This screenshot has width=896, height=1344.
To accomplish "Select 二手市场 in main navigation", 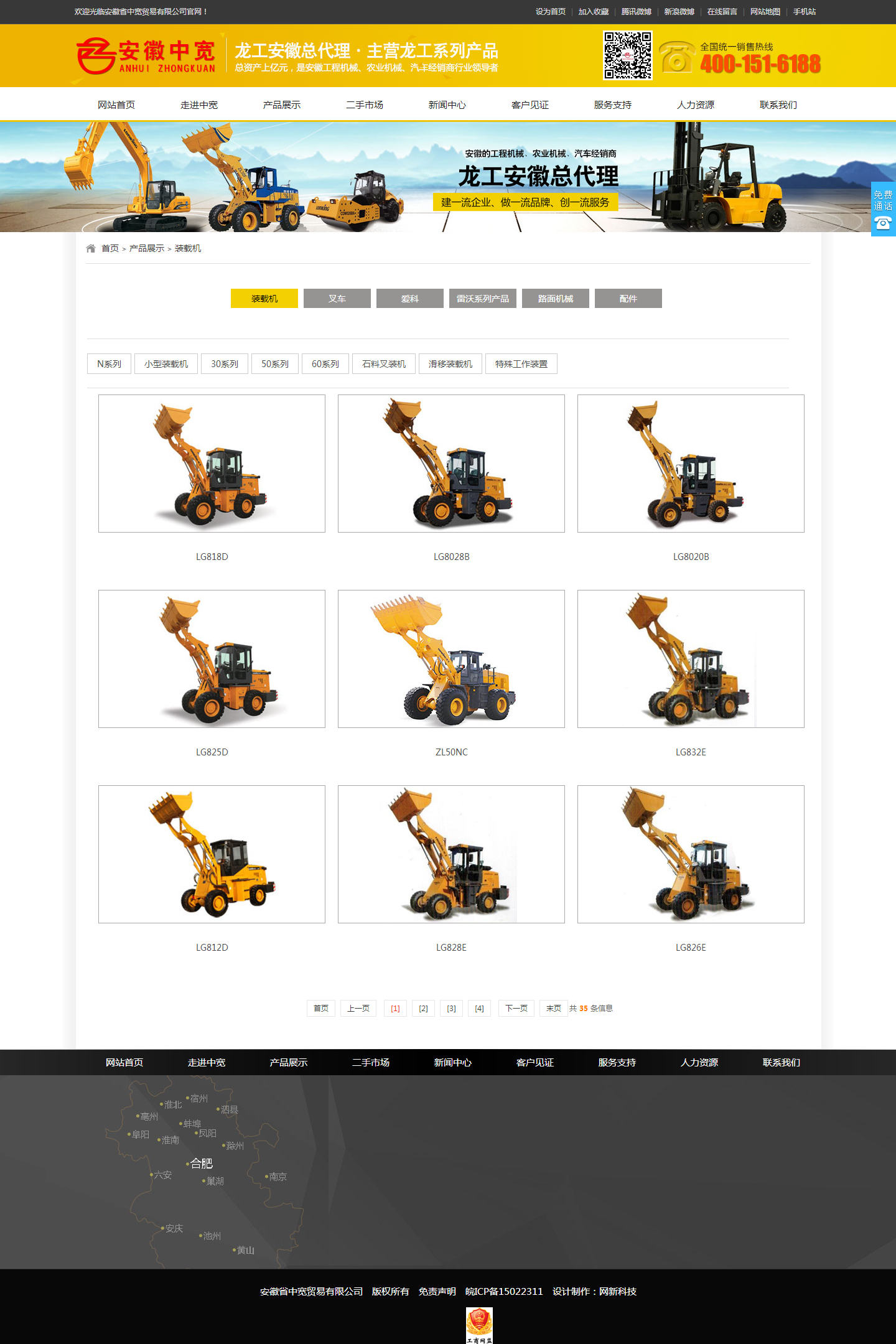I will [x=365, y=105].
